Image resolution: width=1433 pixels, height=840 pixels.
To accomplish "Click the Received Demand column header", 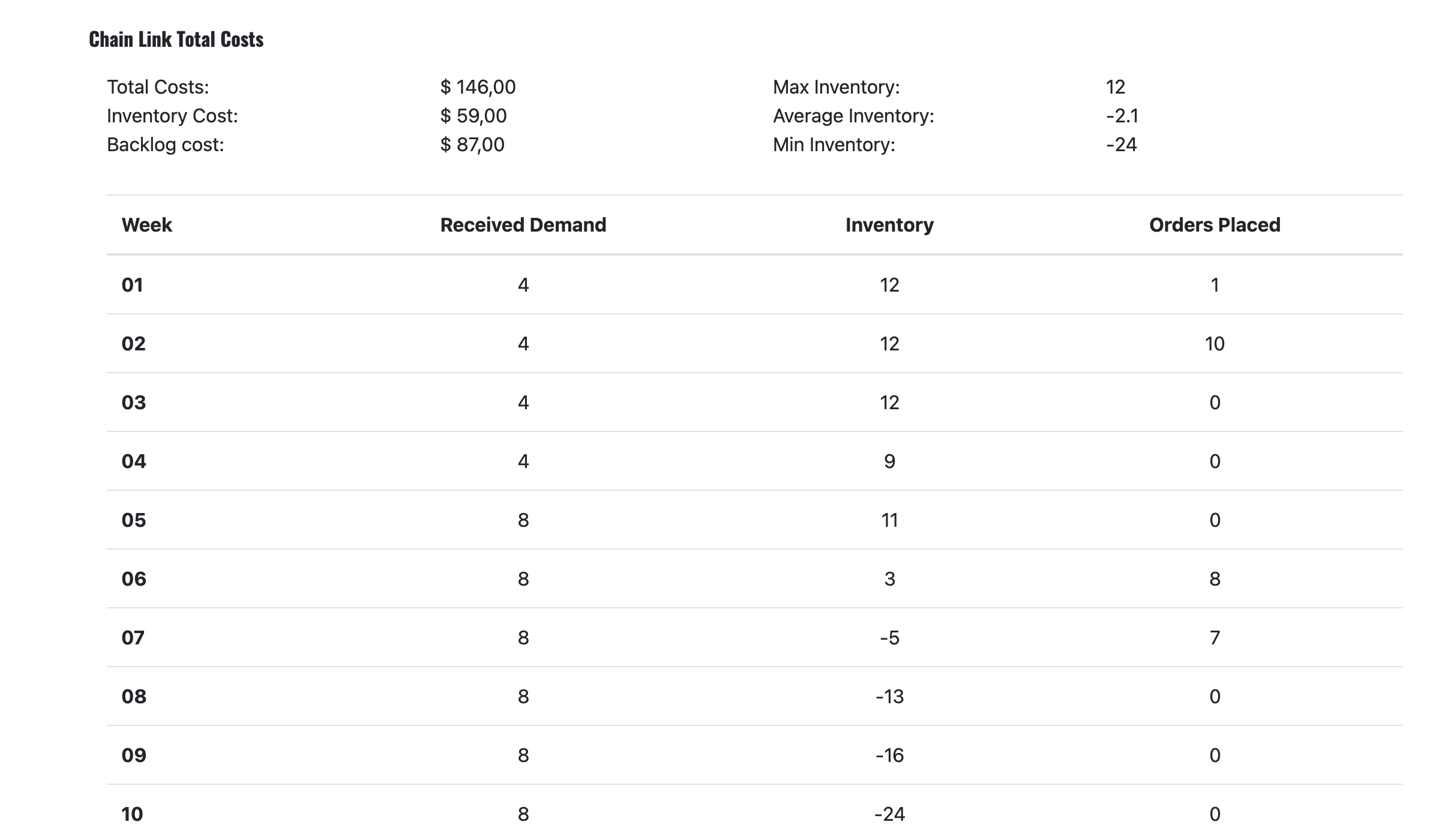I will 523,225.
